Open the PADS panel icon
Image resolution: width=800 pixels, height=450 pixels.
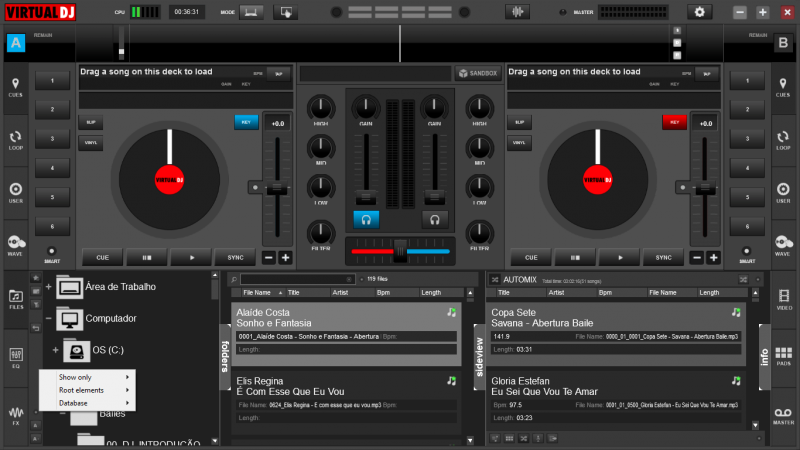[x=784, y=356]
